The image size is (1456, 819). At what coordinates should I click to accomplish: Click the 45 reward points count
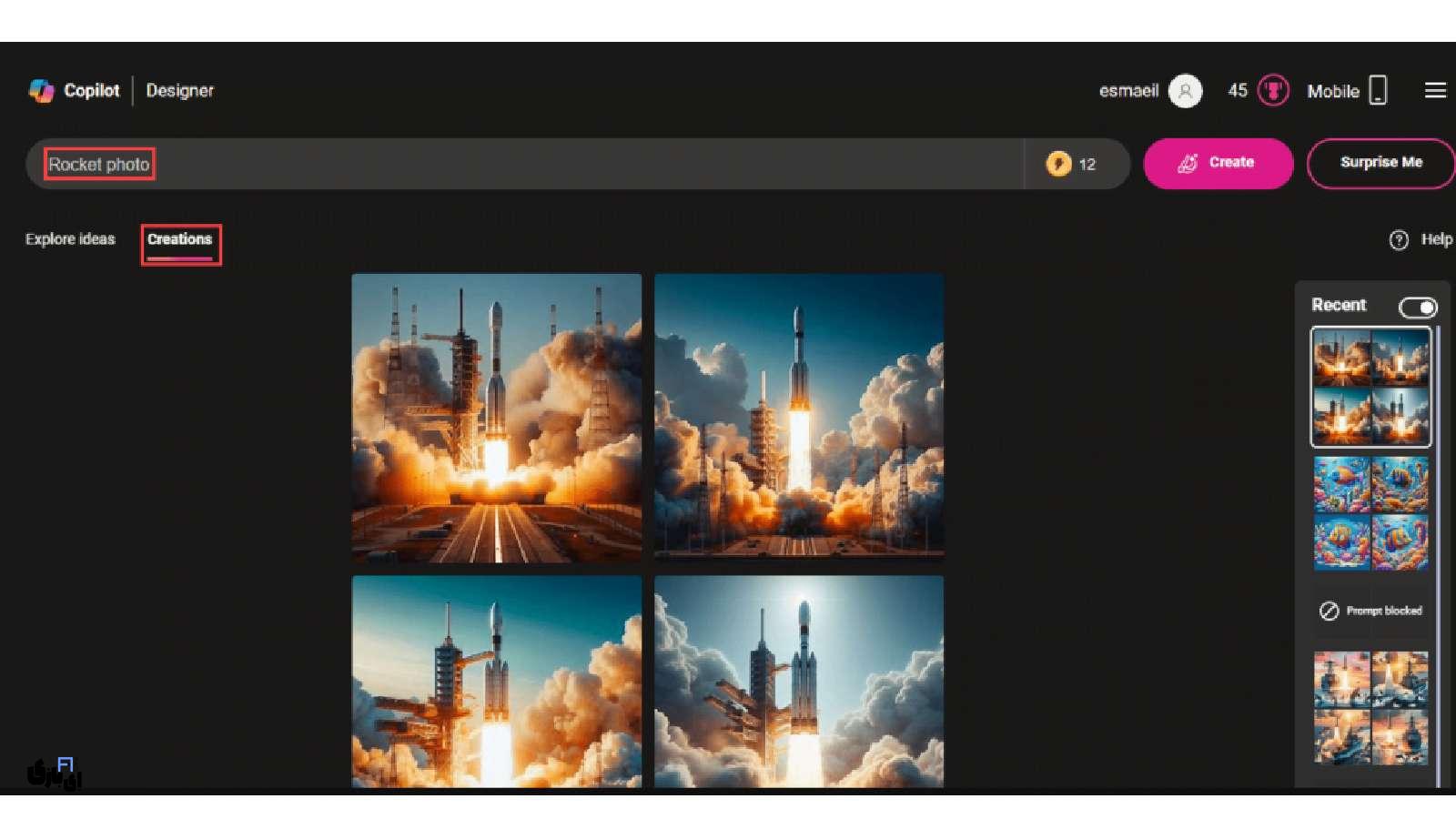pos(1238,91)
